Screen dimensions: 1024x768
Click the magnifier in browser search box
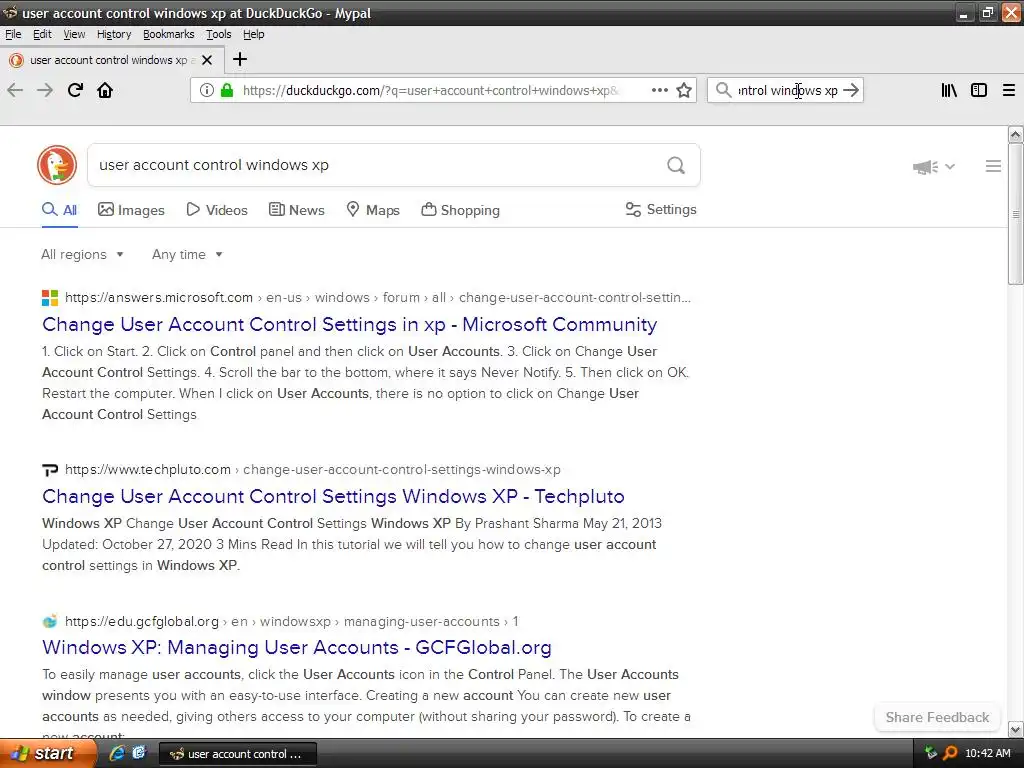tap(723, 90)
